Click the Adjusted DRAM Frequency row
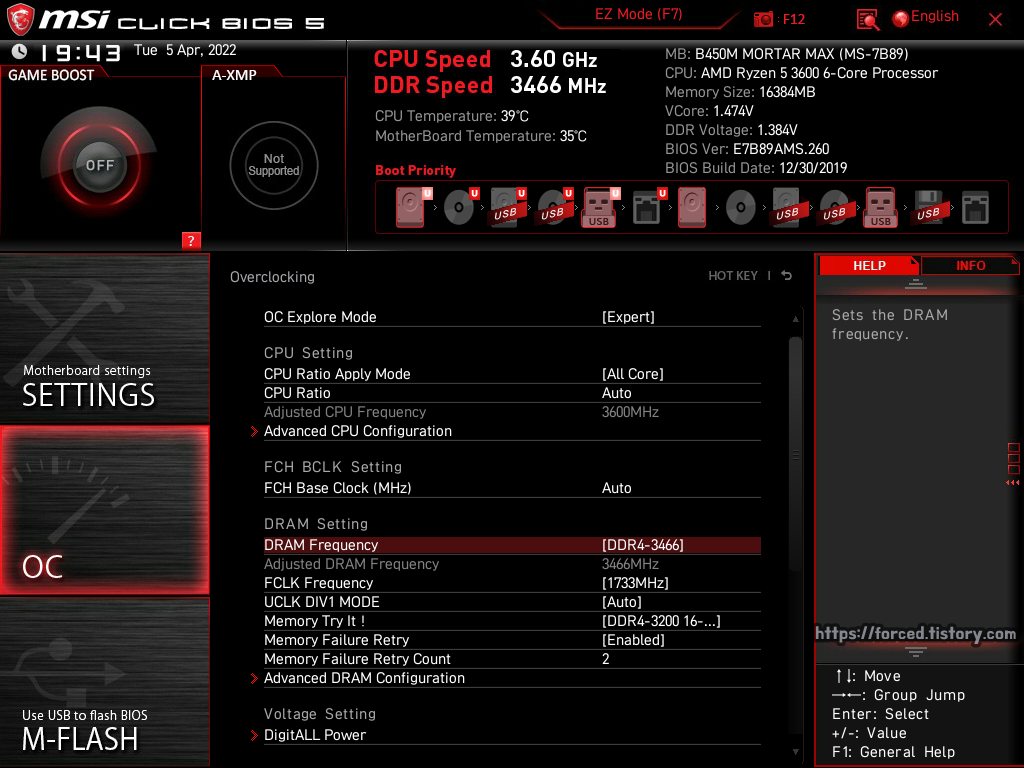Viewport: 1024px width, 768px height. coord(512,564)
